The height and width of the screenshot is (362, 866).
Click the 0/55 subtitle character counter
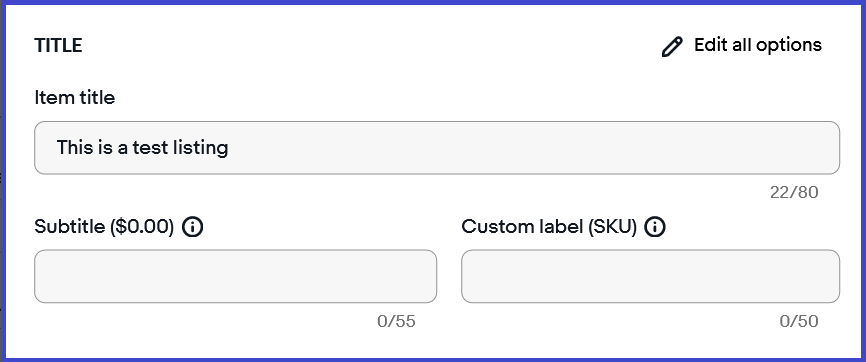(396, 321)
